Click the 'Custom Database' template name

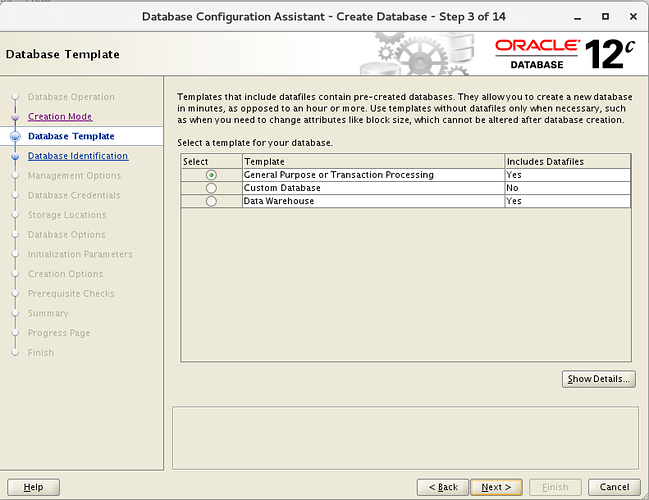[282, 188]
